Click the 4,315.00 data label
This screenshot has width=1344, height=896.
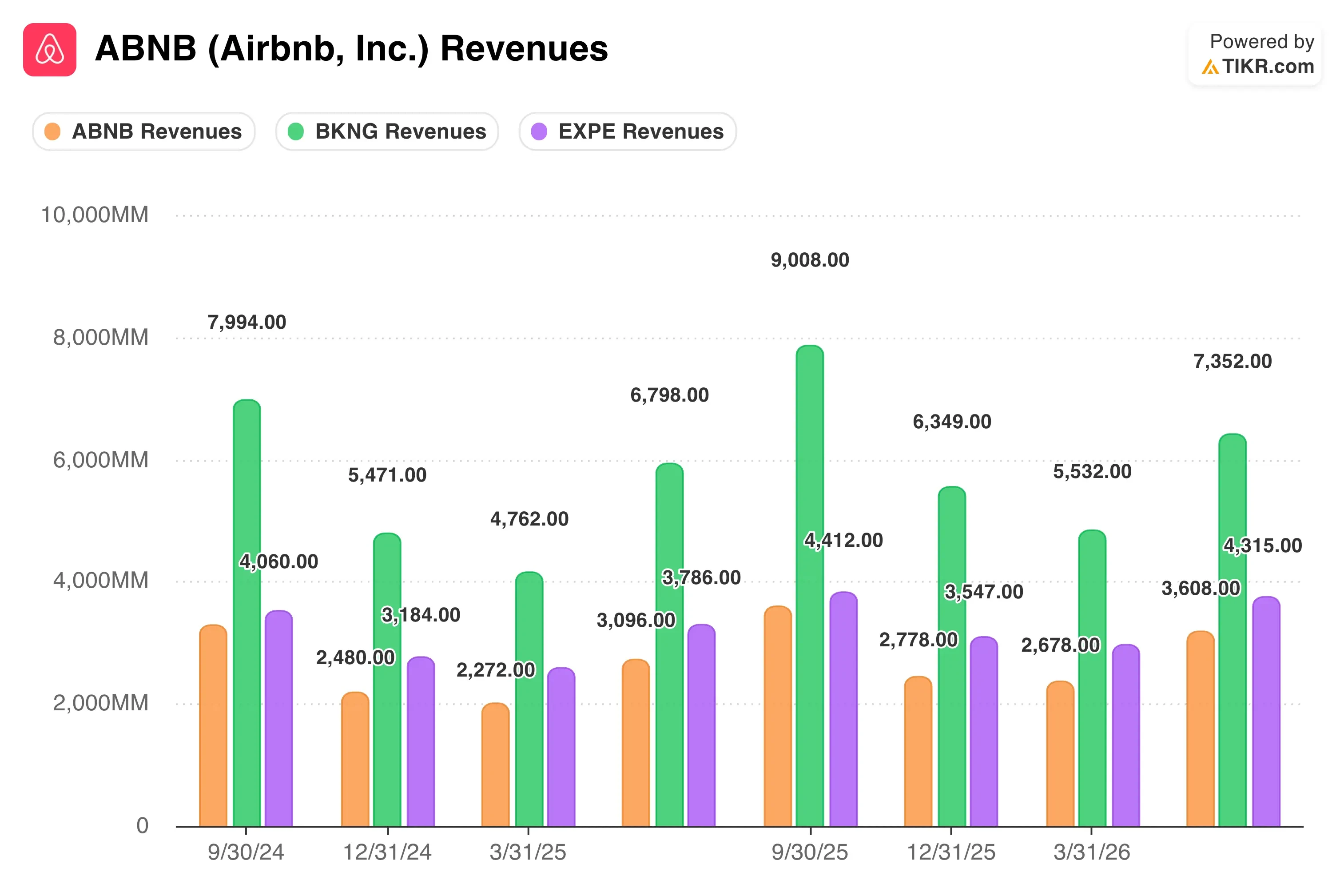[x=1263, y=546]
